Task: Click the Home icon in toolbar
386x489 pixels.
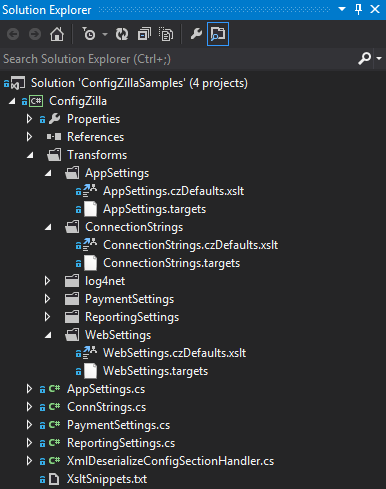Action: click(57, 34)
